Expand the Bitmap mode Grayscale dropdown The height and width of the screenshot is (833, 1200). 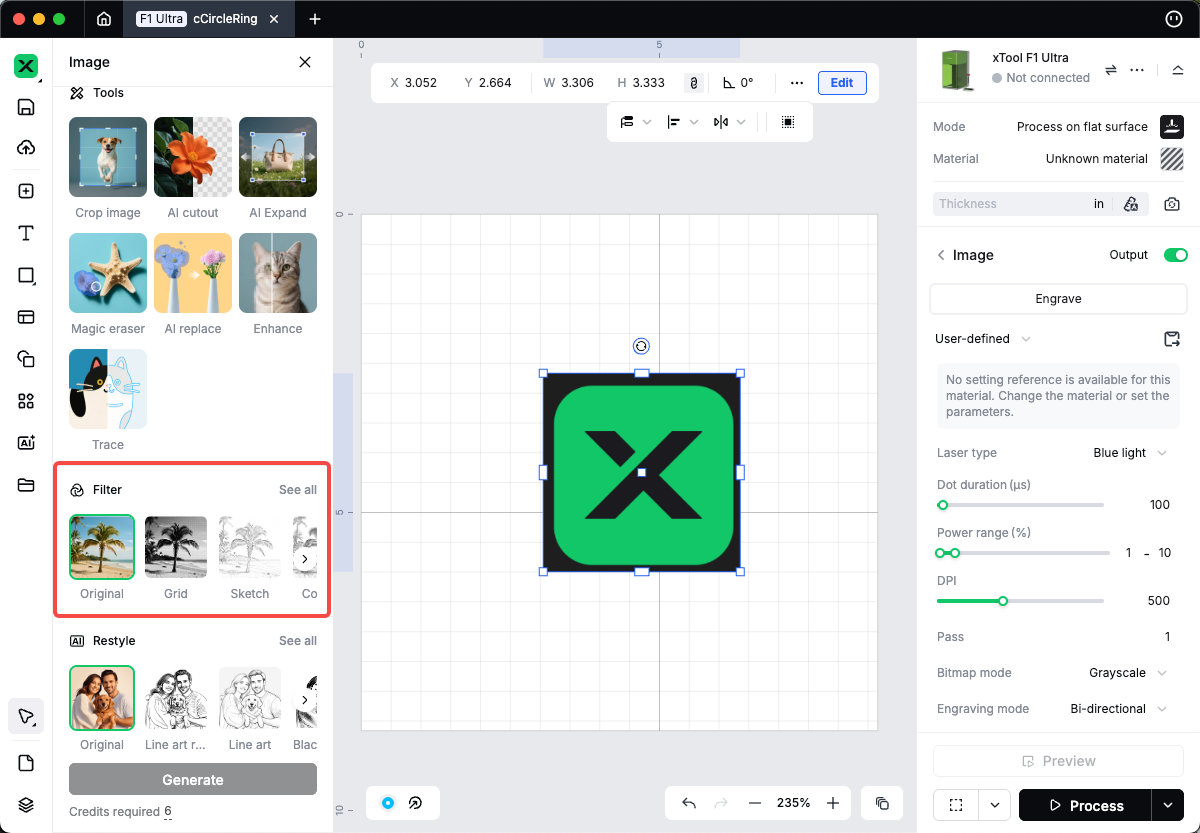[1127, 673]
